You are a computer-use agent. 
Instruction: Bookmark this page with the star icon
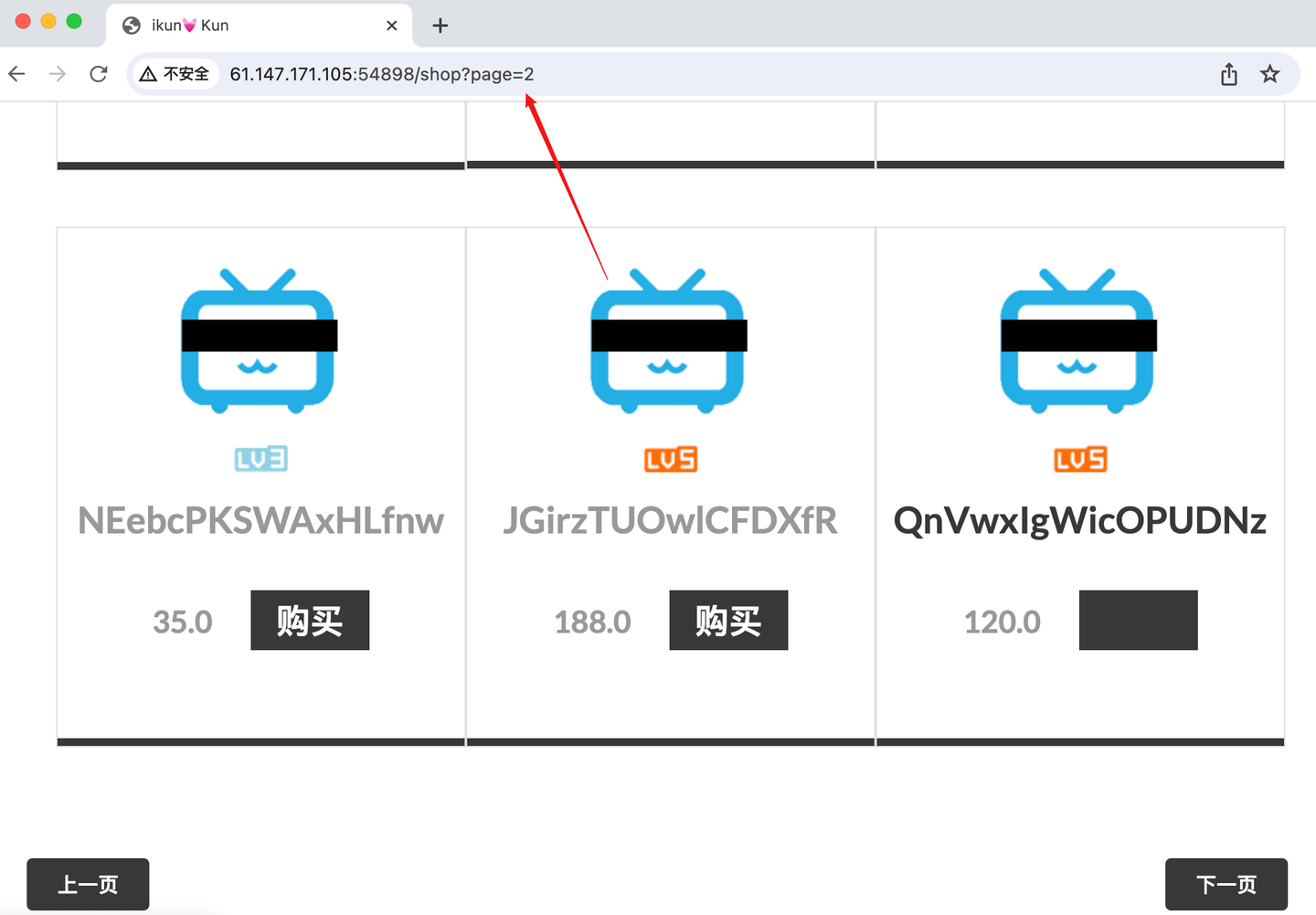click(1270, 74)
